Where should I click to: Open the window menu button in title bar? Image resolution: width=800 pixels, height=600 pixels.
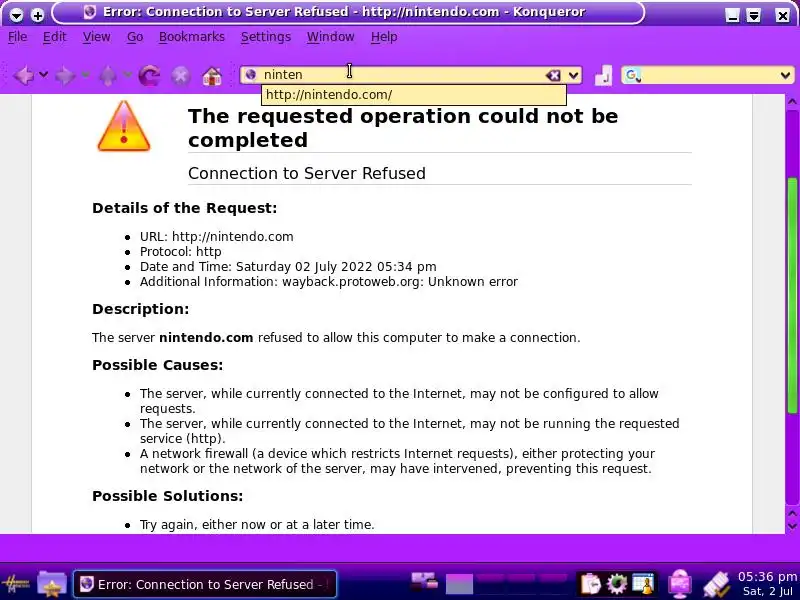pos(16,15)
